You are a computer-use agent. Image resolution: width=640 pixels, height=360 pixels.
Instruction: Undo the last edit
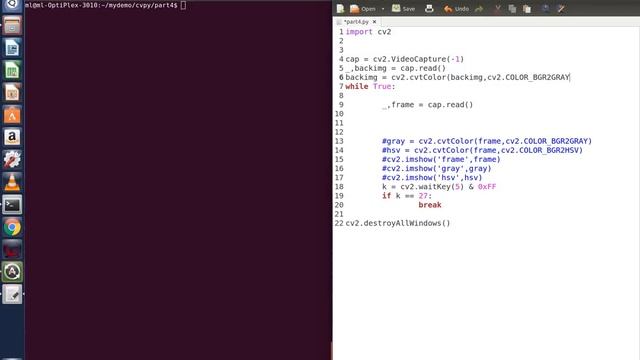[456, 9]
